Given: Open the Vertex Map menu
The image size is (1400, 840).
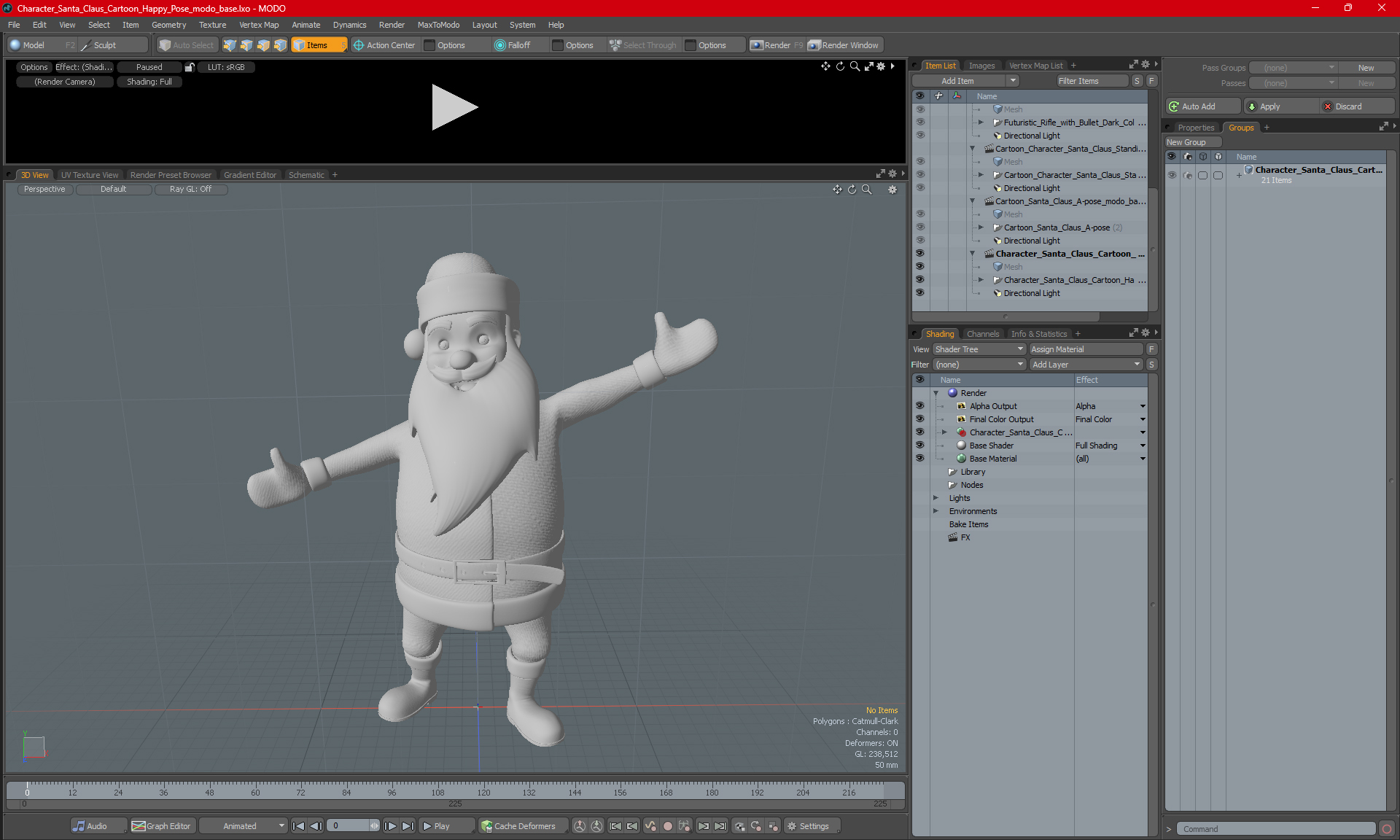Looking at the screenshot, I should [259, 25].
